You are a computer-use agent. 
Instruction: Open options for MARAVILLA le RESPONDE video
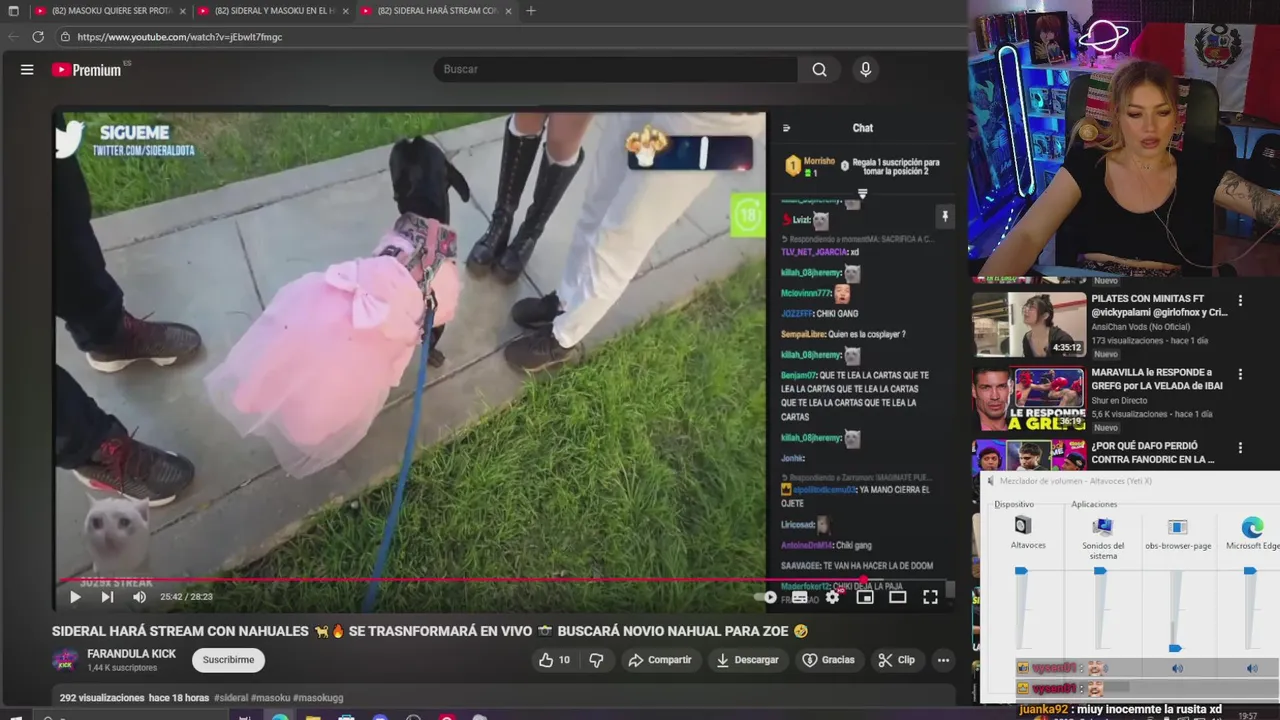pyautogui.click(x=1240, y=374)
